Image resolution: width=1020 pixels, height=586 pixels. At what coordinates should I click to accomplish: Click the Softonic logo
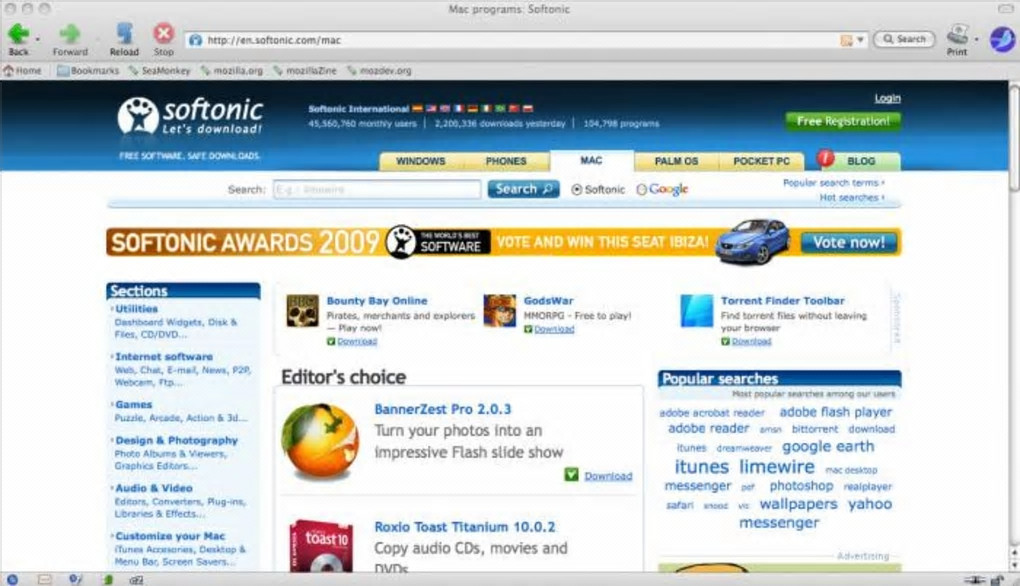[x=190, y=116]
